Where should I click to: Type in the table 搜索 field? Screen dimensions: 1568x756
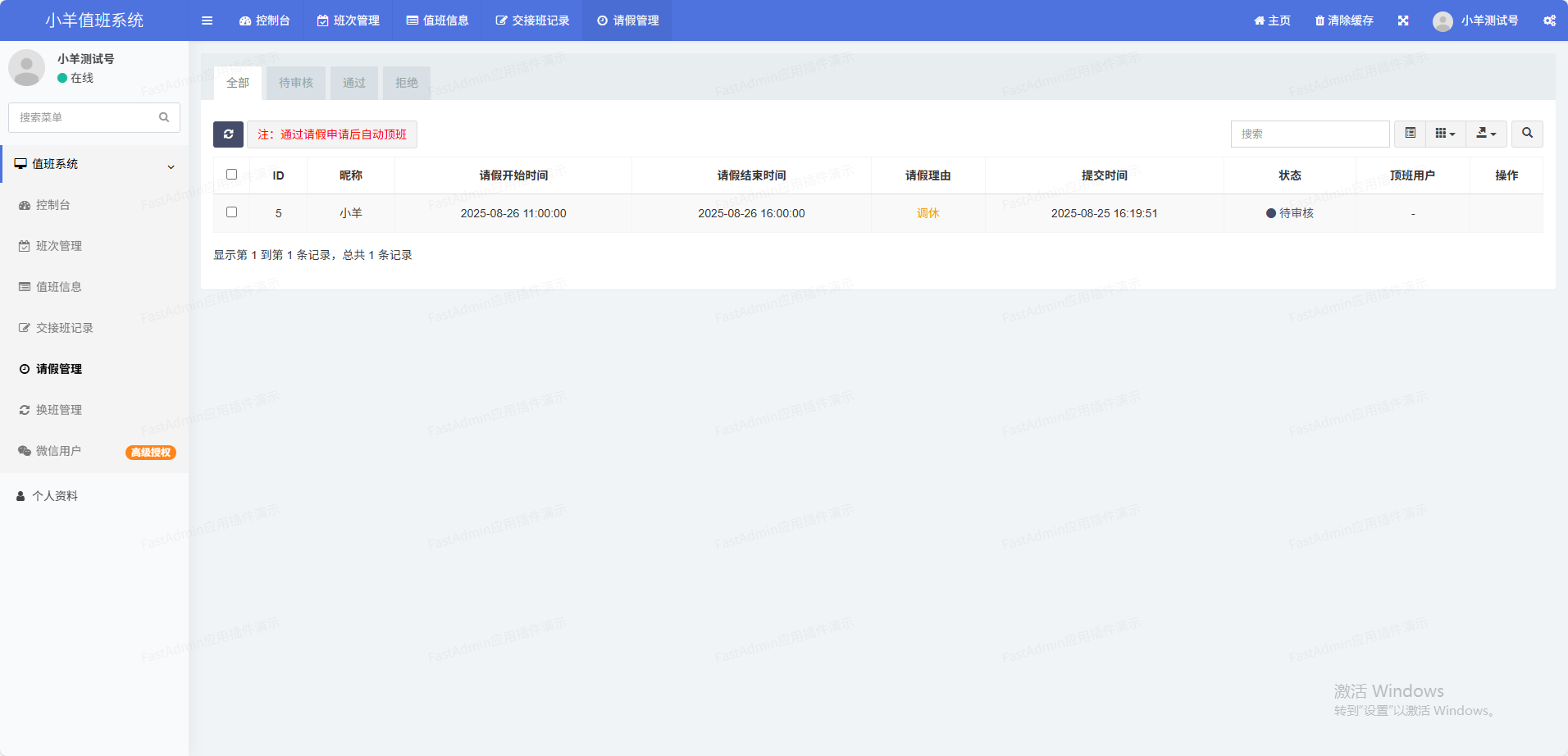tap(1309, 134)
